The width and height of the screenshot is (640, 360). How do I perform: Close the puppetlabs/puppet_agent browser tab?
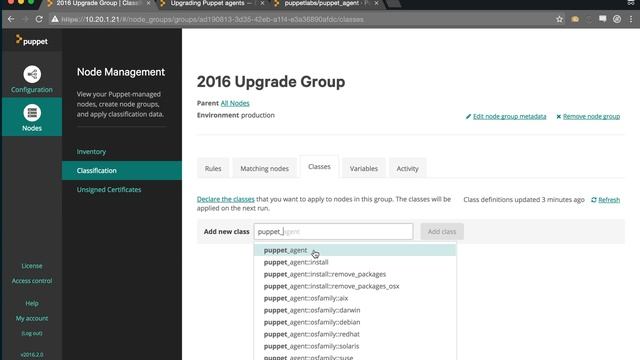(376, 3)
